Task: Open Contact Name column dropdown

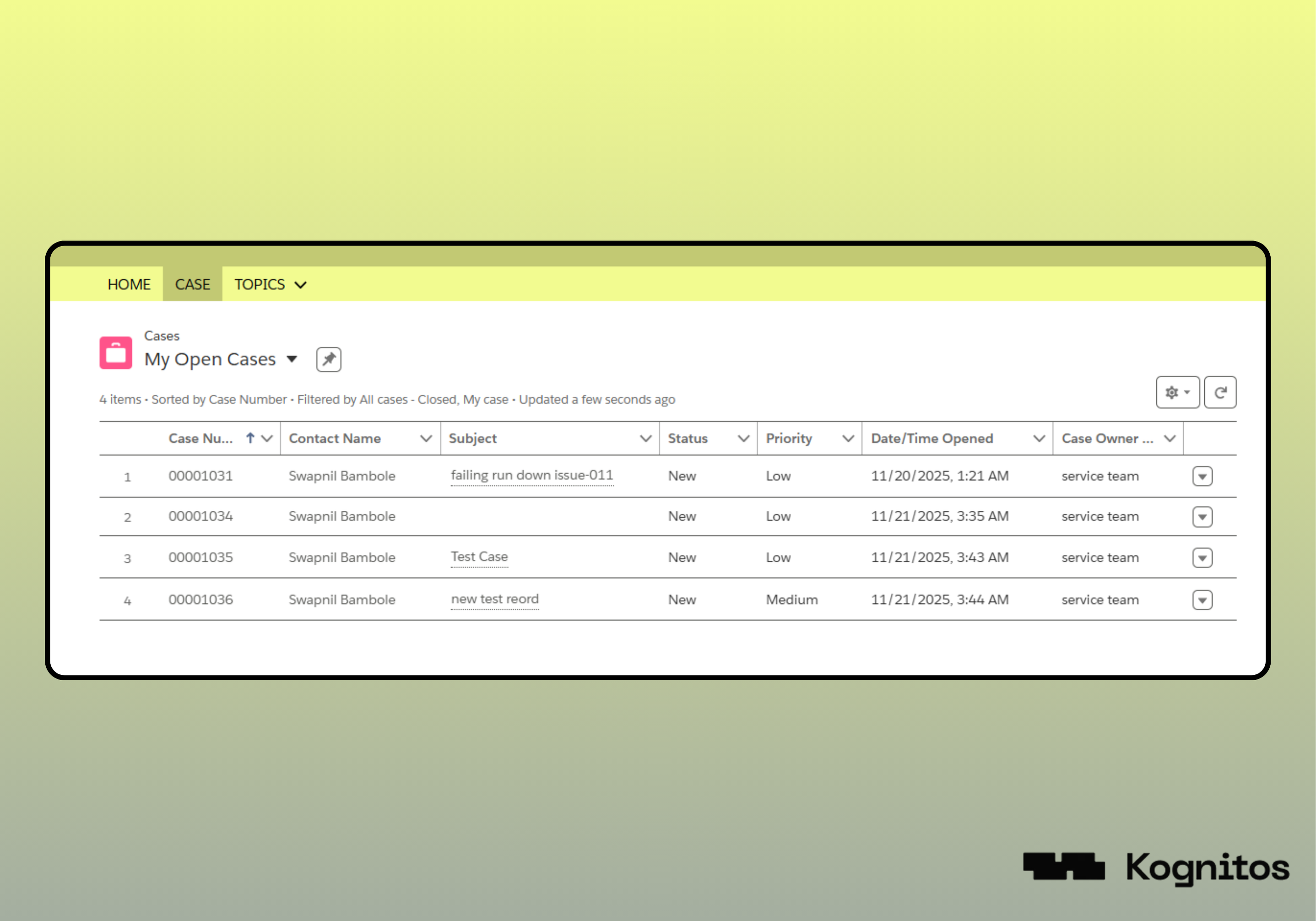Action: [x=425, y=439]
